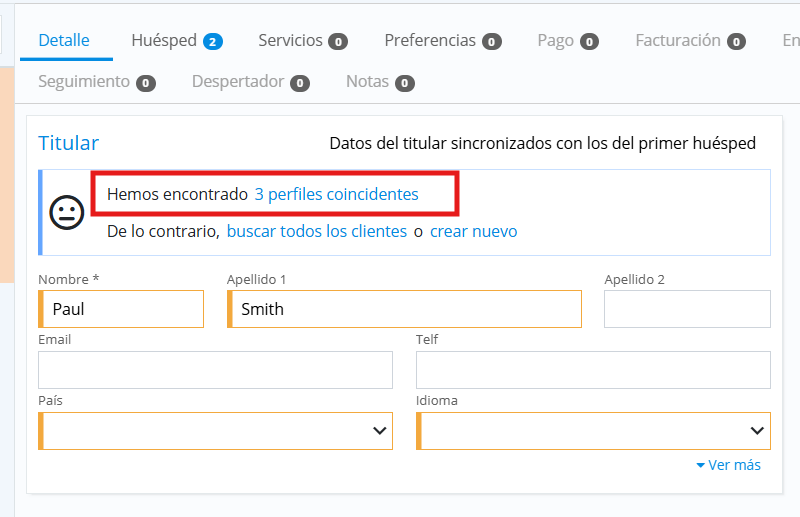Focus the Apellido 1 field with Smith
The width and height of the screenshot is (800, 517).
pos(405,309)
